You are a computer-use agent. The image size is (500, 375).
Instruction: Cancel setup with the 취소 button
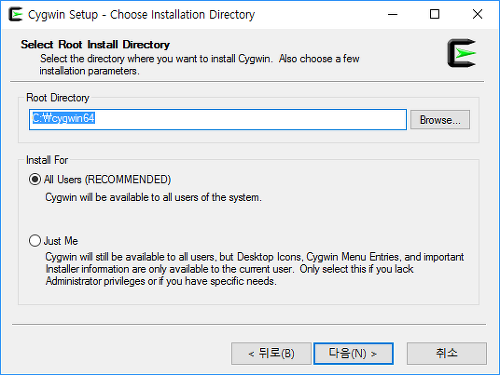(447, 353)
